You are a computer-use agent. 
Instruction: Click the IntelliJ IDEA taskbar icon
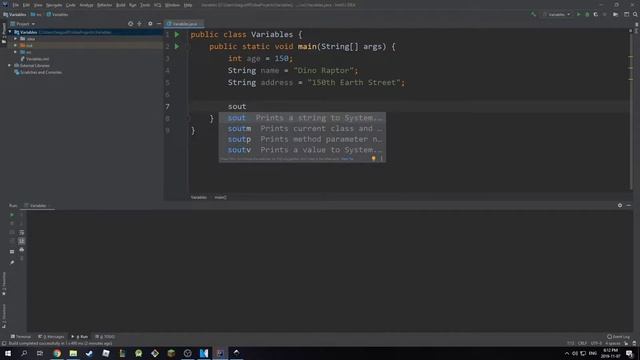point(220,353)
